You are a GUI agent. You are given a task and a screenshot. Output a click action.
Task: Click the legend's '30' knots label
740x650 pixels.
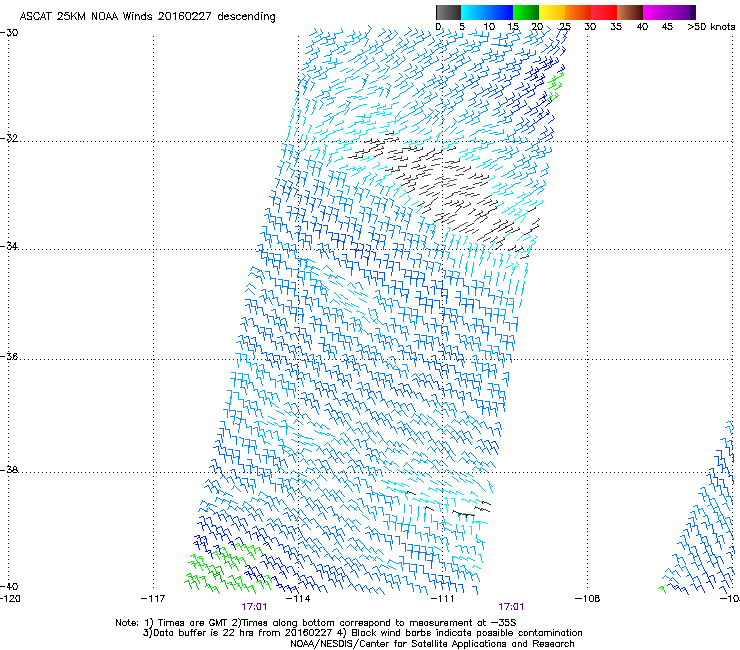coord(590,27)
